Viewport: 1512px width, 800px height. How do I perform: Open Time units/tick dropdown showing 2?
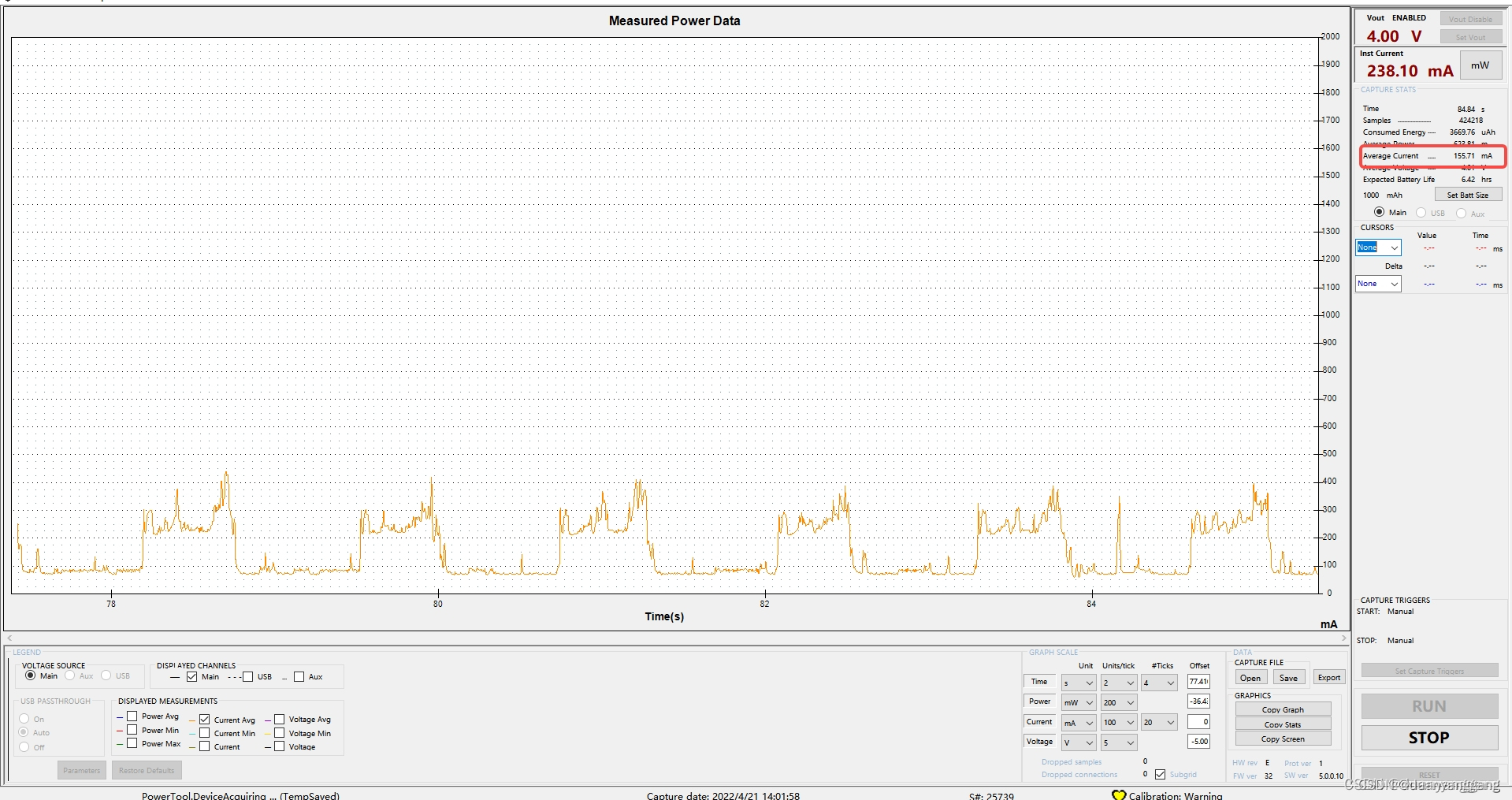[x=1119, y=683]
